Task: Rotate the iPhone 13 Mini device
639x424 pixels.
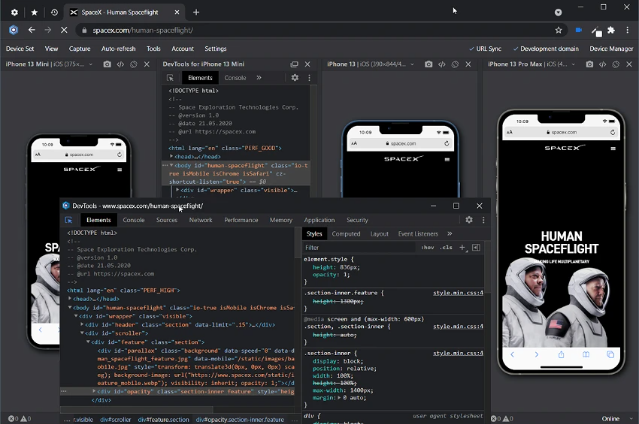Action: 133,64
